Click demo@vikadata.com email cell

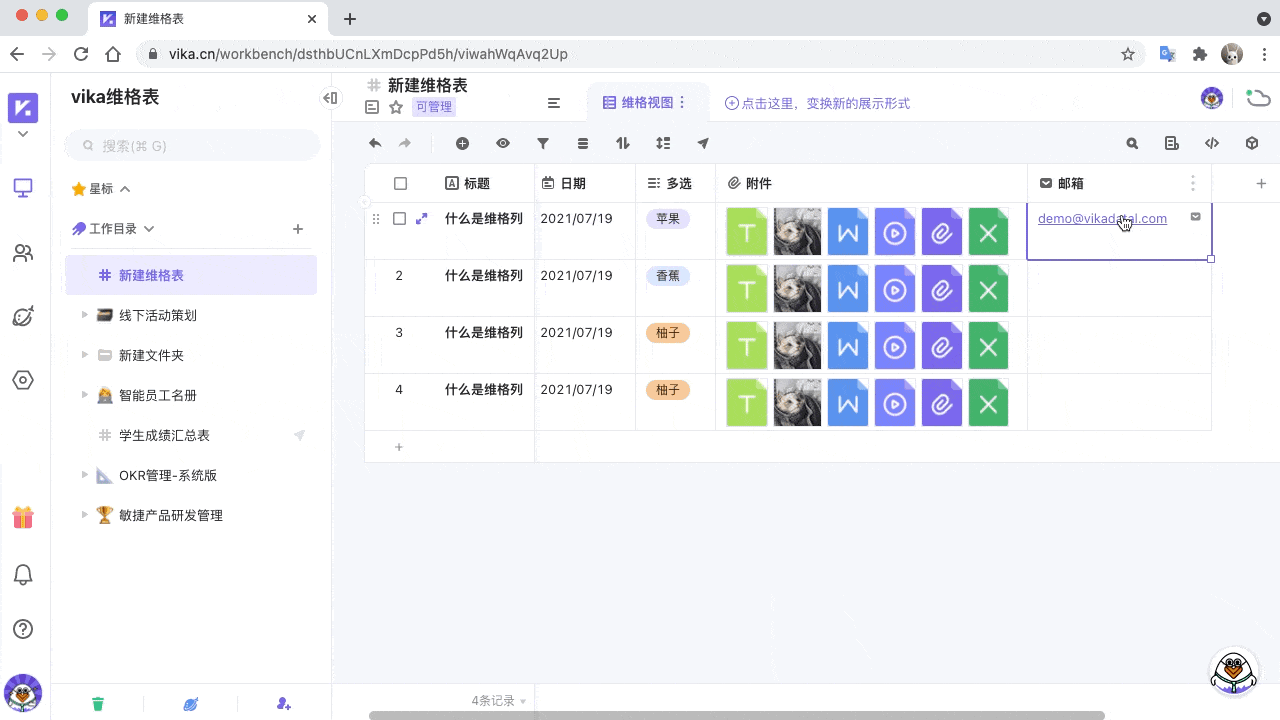pyautogui.click(x=1102, y=218)
